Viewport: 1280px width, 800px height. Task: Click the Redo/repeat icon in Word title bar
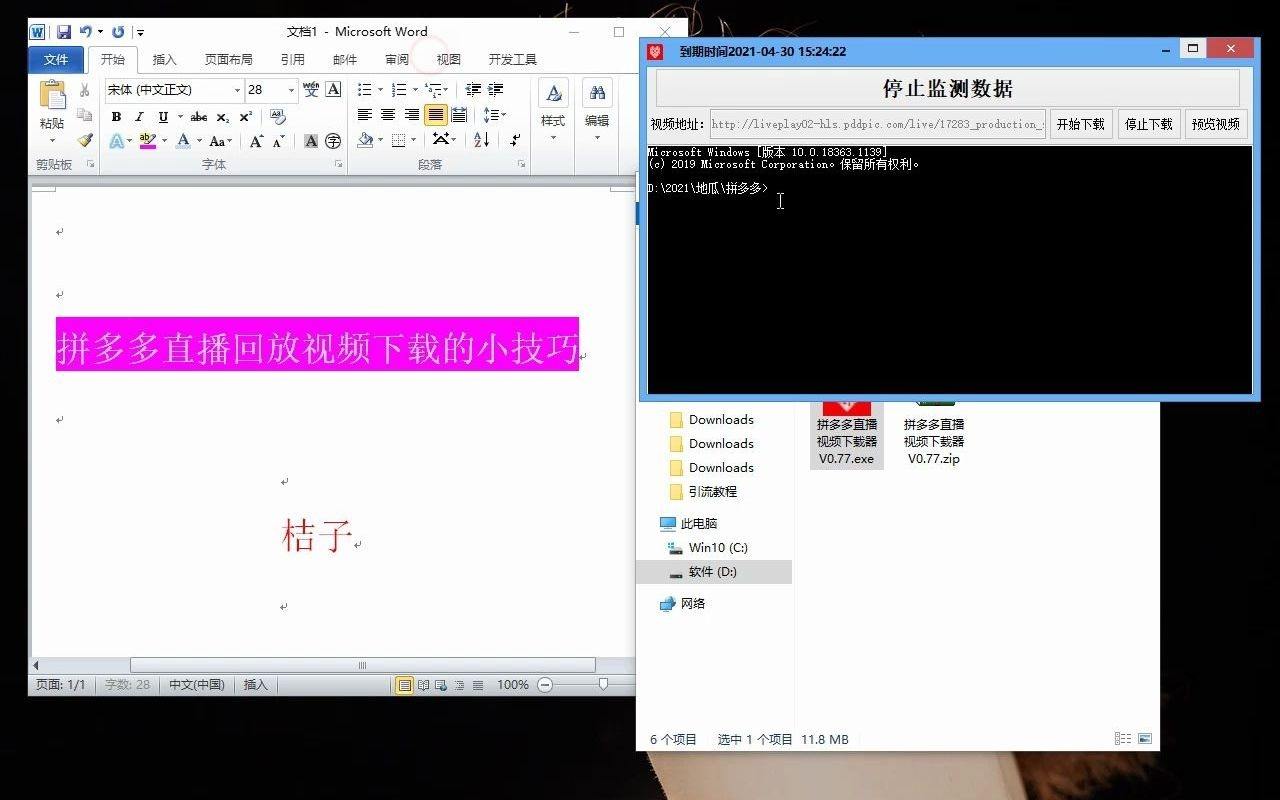coord(118,32)
